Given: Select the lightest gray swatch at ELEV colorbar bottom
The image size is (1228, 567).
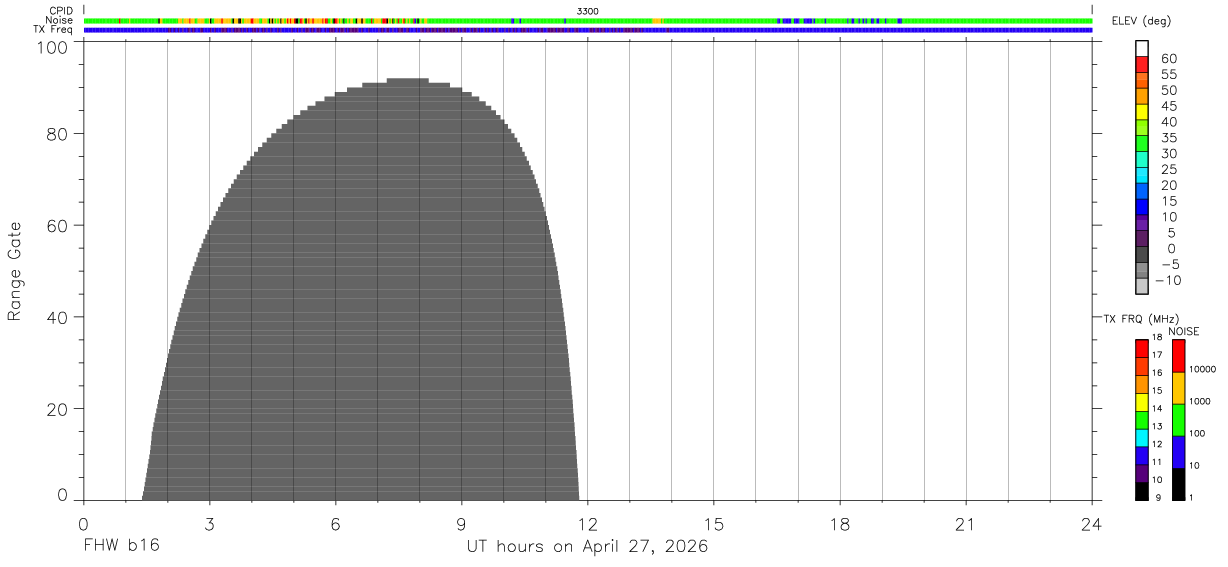Looking at the screenshot, I should click(x=1142, y=286).
